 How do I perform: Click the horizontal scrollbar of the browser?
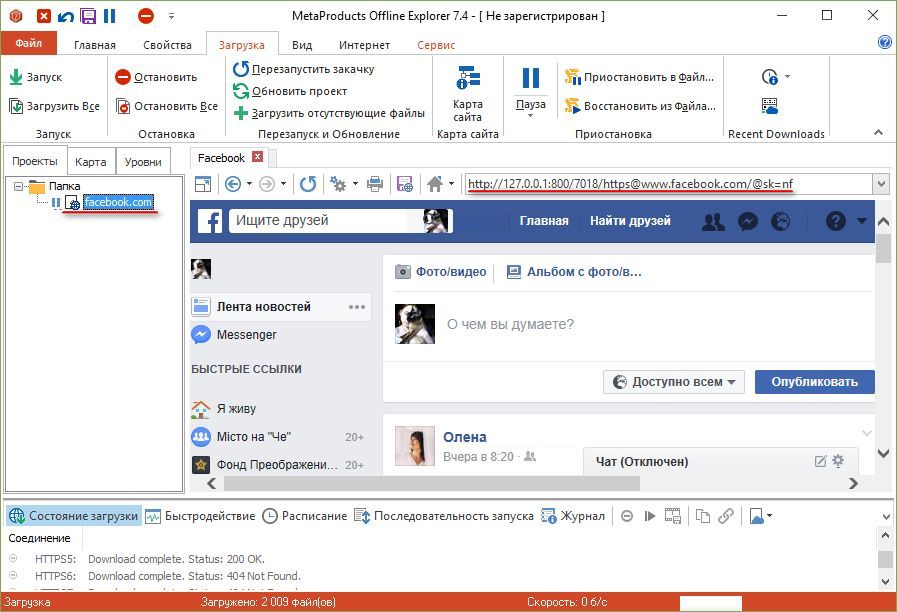coord(431,483)
